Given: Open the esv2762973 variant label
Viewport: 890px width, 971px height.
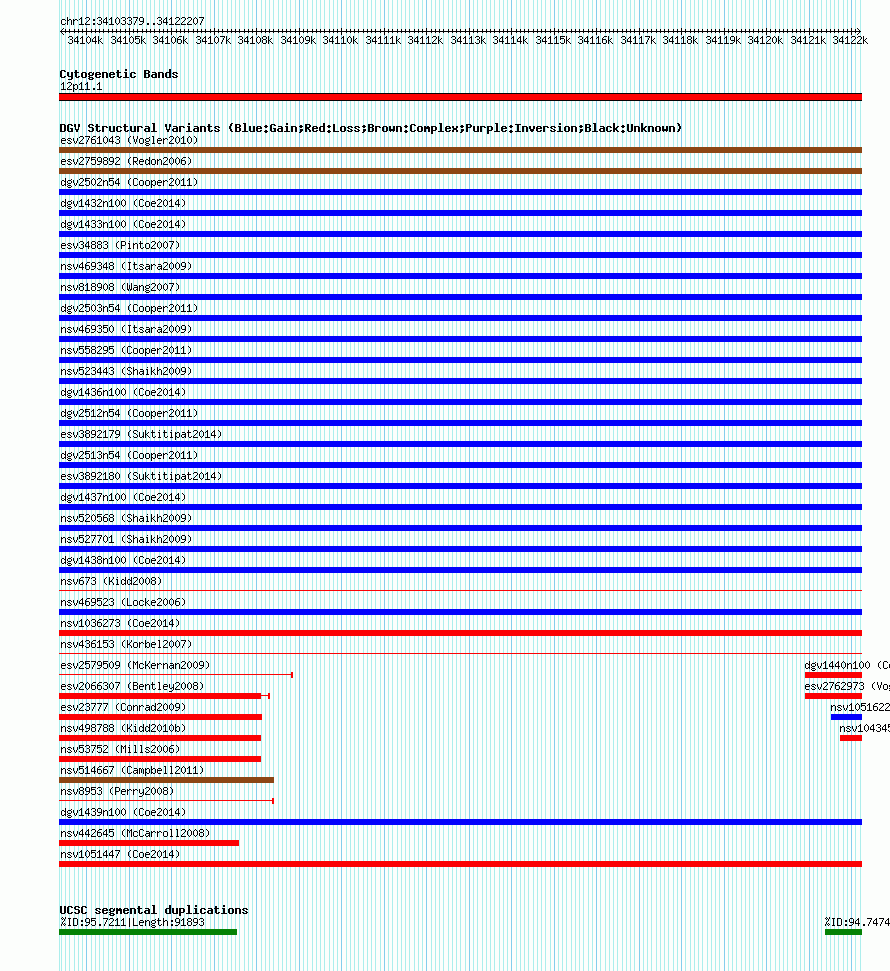Looking at the screenshot, I should (847, 688).
